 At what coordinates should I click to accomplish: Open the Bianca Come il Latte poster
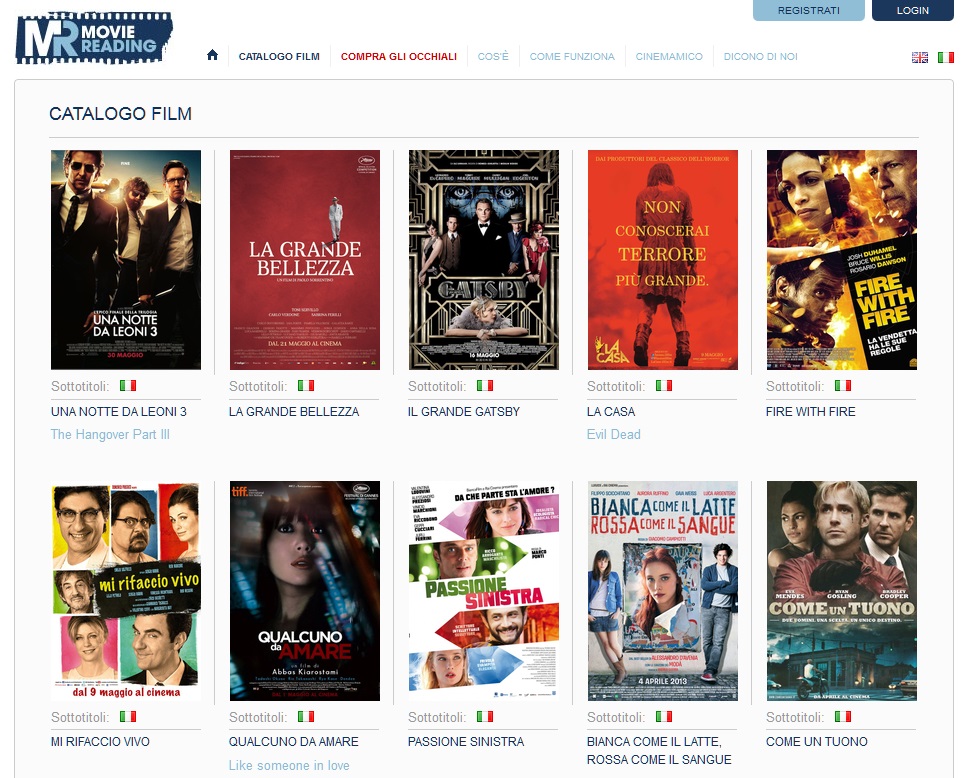[662, 591]
